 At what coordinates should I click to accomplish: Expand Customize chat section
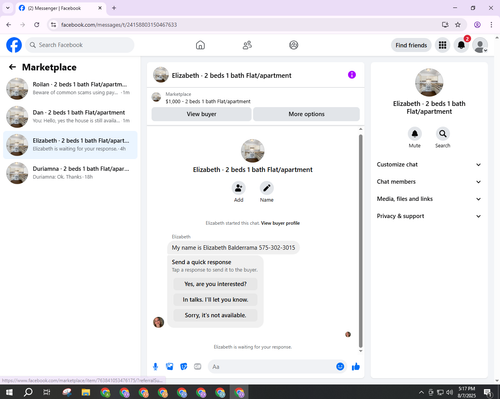[x=429, y=164]
